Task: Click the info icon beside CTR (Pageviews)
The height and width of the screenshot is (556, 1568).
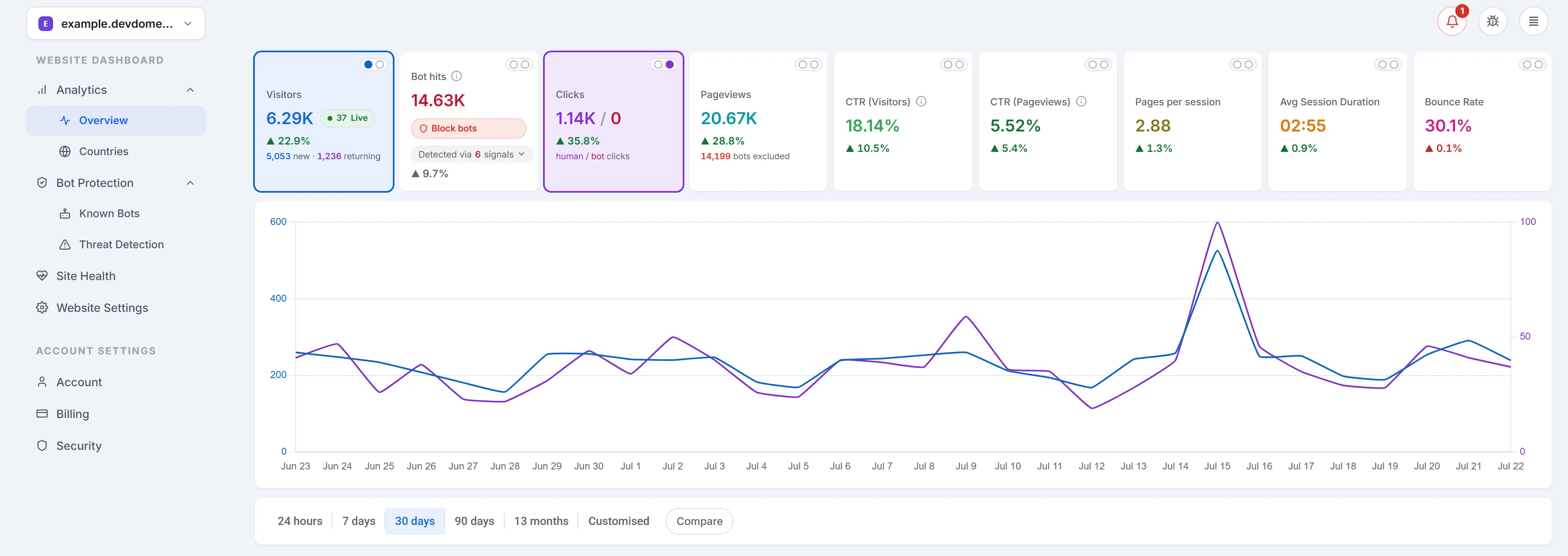Action: tap(1081, 102)
